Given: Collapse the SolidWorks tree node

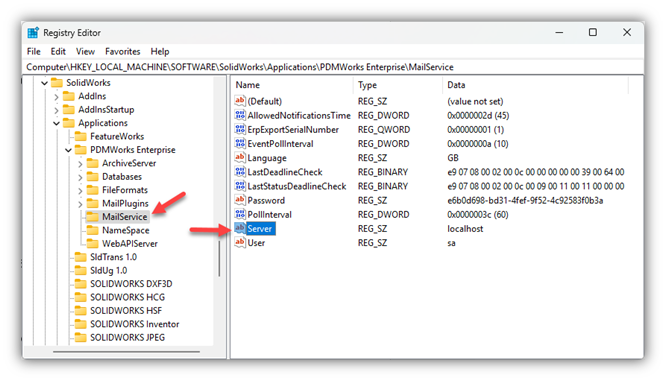Looking at the screenshot, I should point(45,83).
